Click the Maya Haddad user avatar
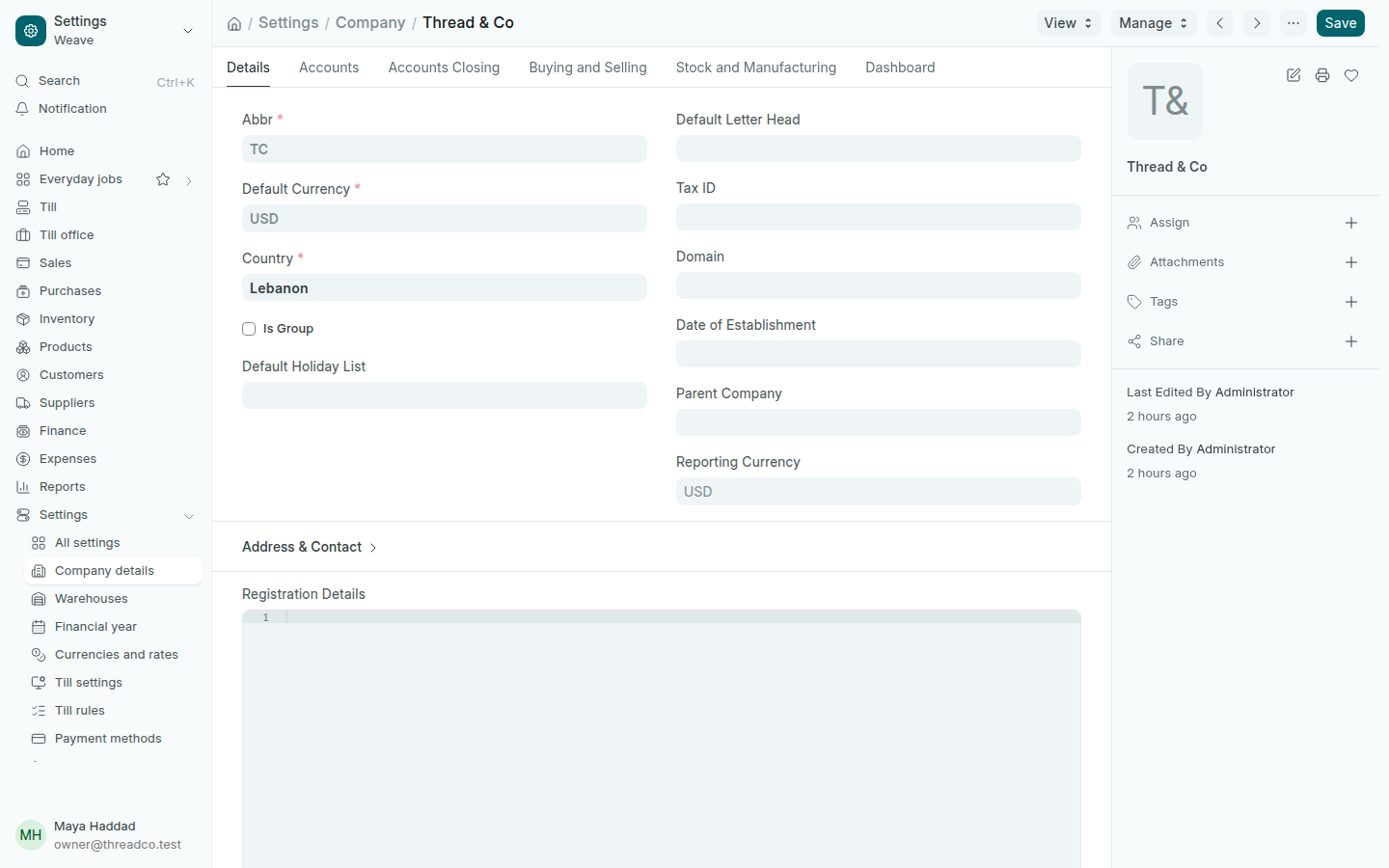This screenshot has height=868, width=1389. click(31, 835)
